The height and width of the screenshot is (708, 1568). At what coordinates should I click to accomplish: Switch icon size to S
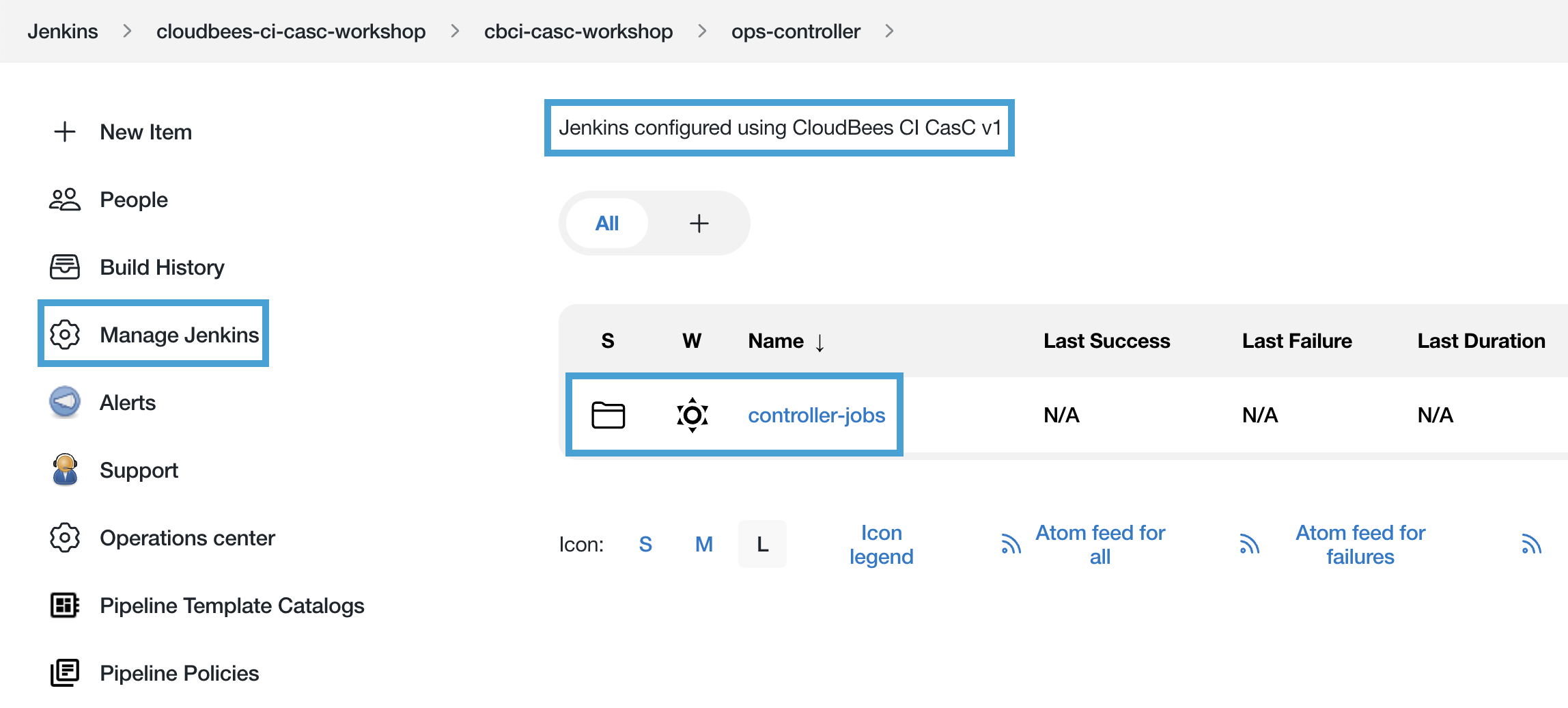[645, 544]
